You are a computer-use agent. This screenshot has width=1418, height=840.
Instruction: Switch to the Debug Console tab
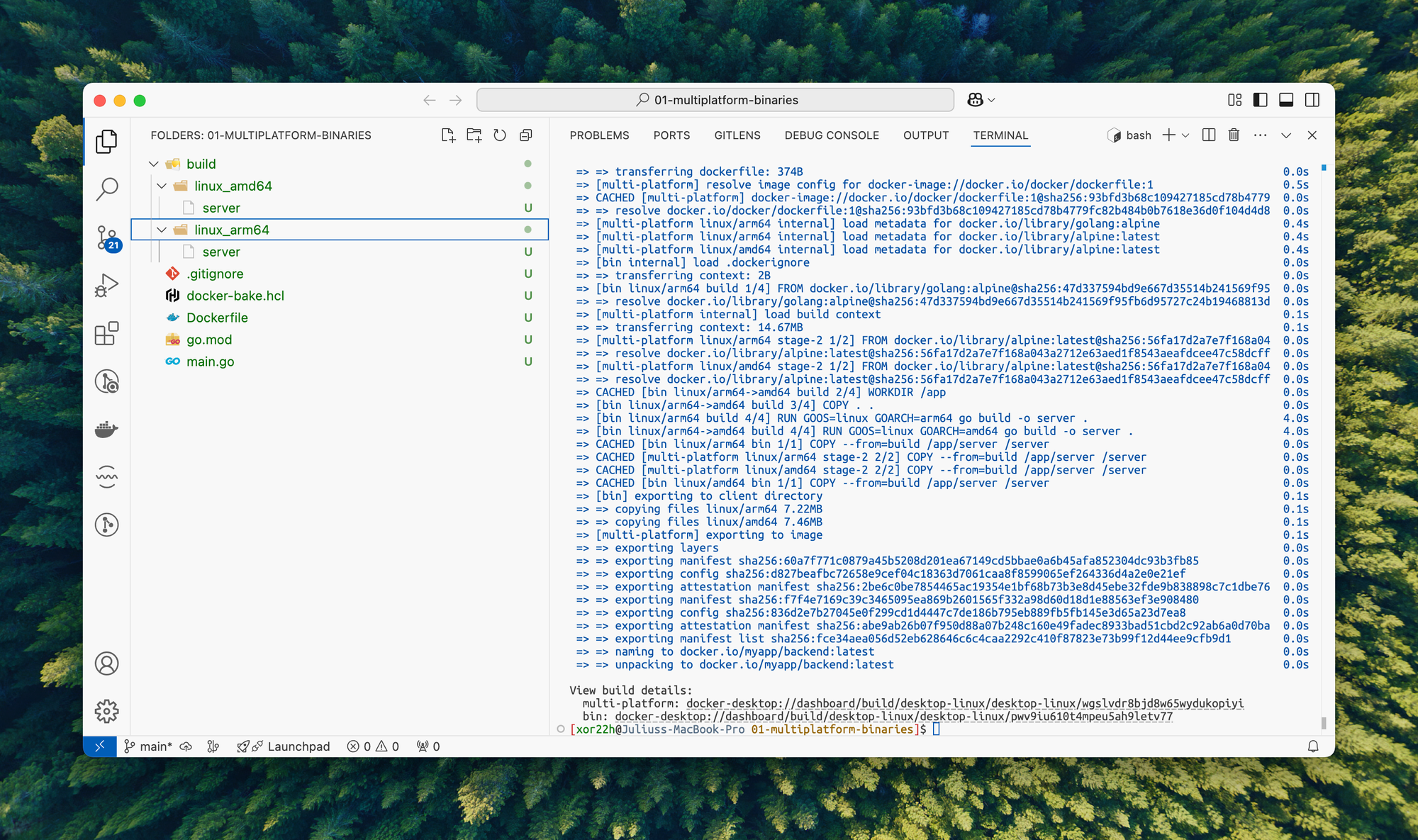832,135
